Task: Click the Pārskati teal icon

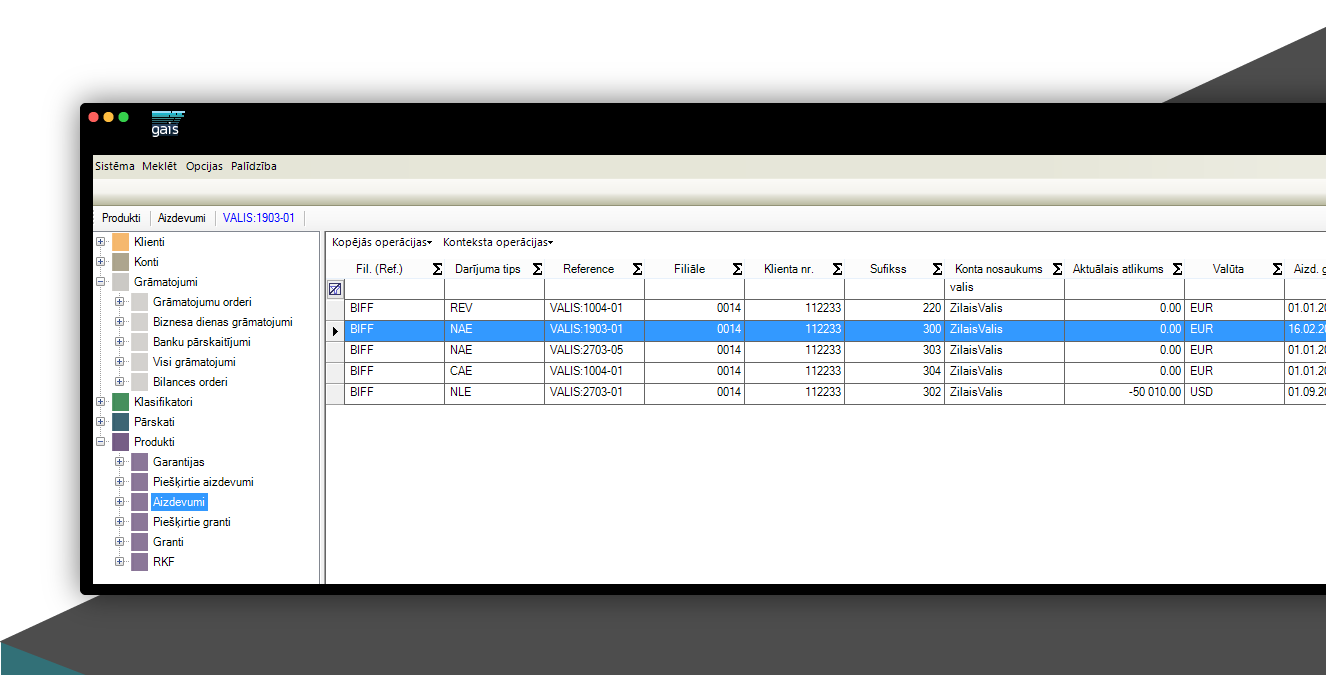Action: tap(121, 422)
